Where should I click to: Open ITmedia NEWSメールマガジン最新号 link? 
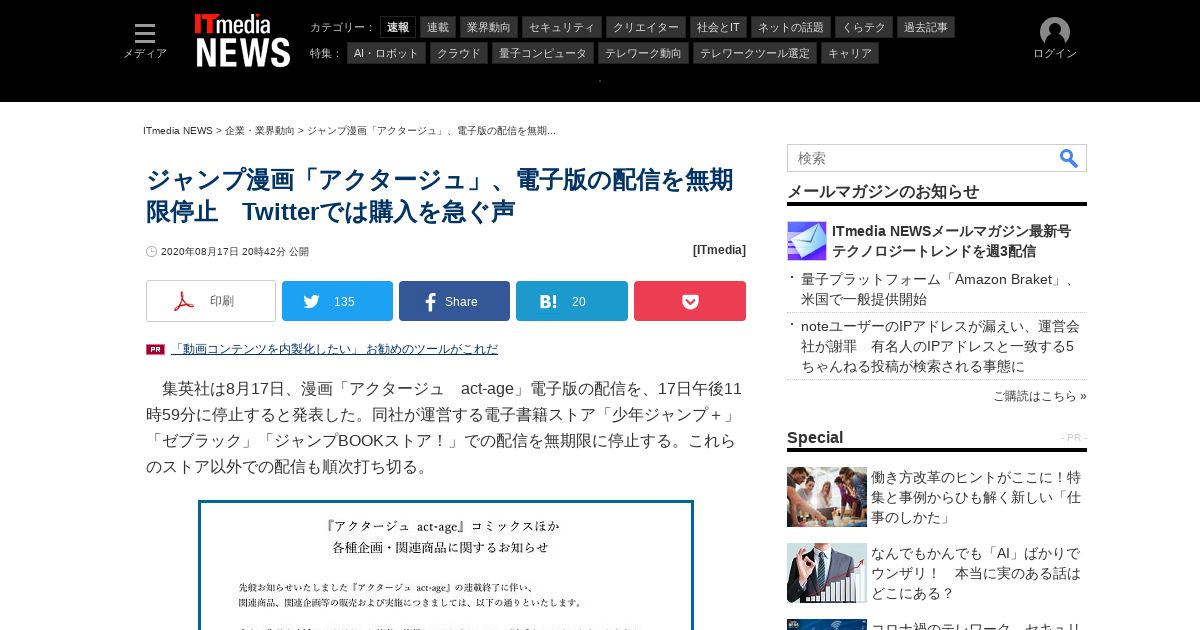click(951, 241)
